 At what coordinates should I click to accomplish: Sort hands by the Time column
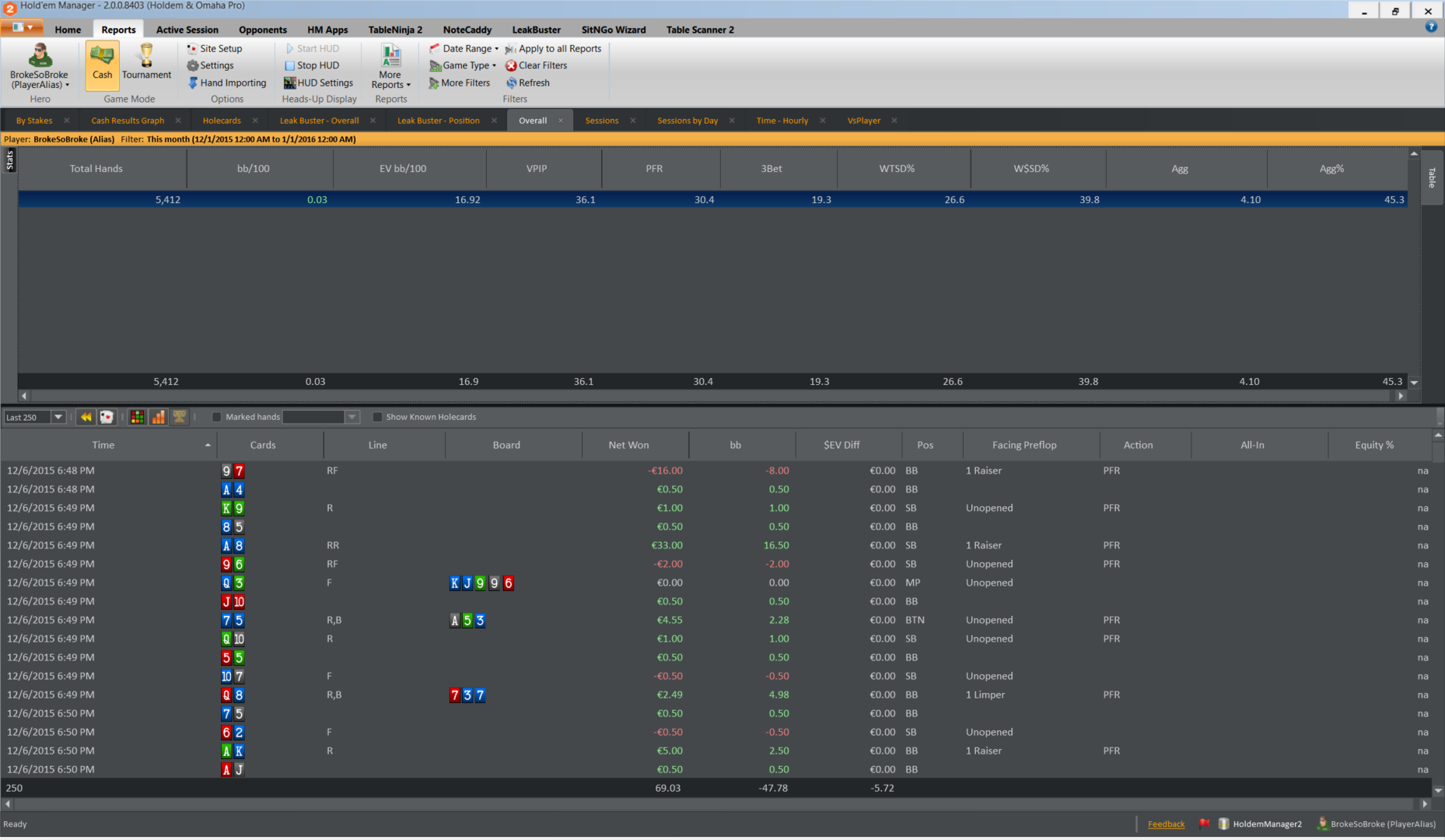109,445
